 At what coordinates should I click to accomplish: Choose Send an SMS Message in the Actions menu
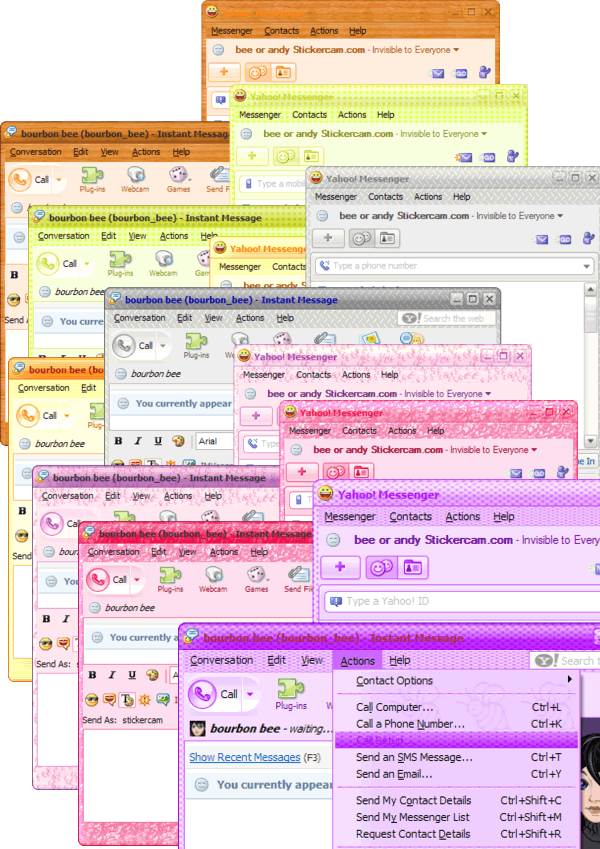tap(456, 757)
